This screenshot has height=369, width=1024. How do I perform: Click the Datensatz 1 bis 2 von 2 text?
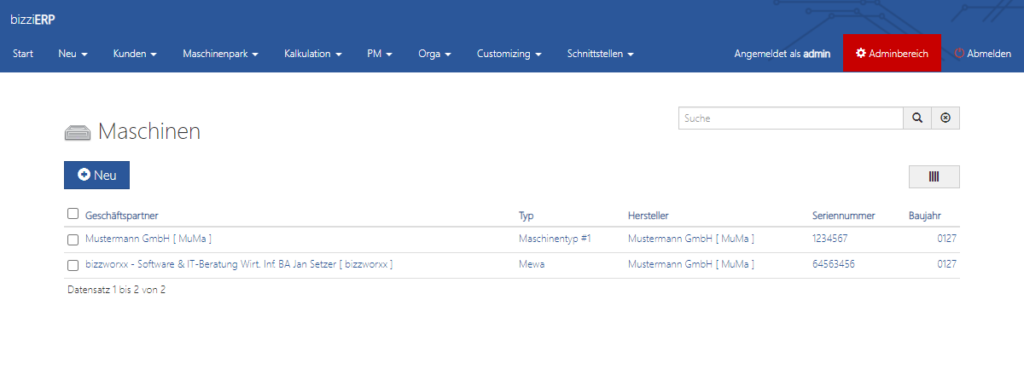pos(116,289)
